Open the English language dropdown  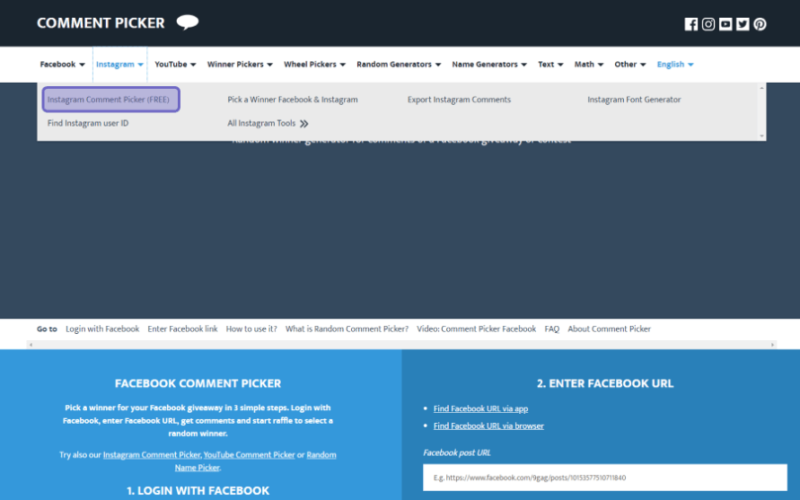point(675,64)
